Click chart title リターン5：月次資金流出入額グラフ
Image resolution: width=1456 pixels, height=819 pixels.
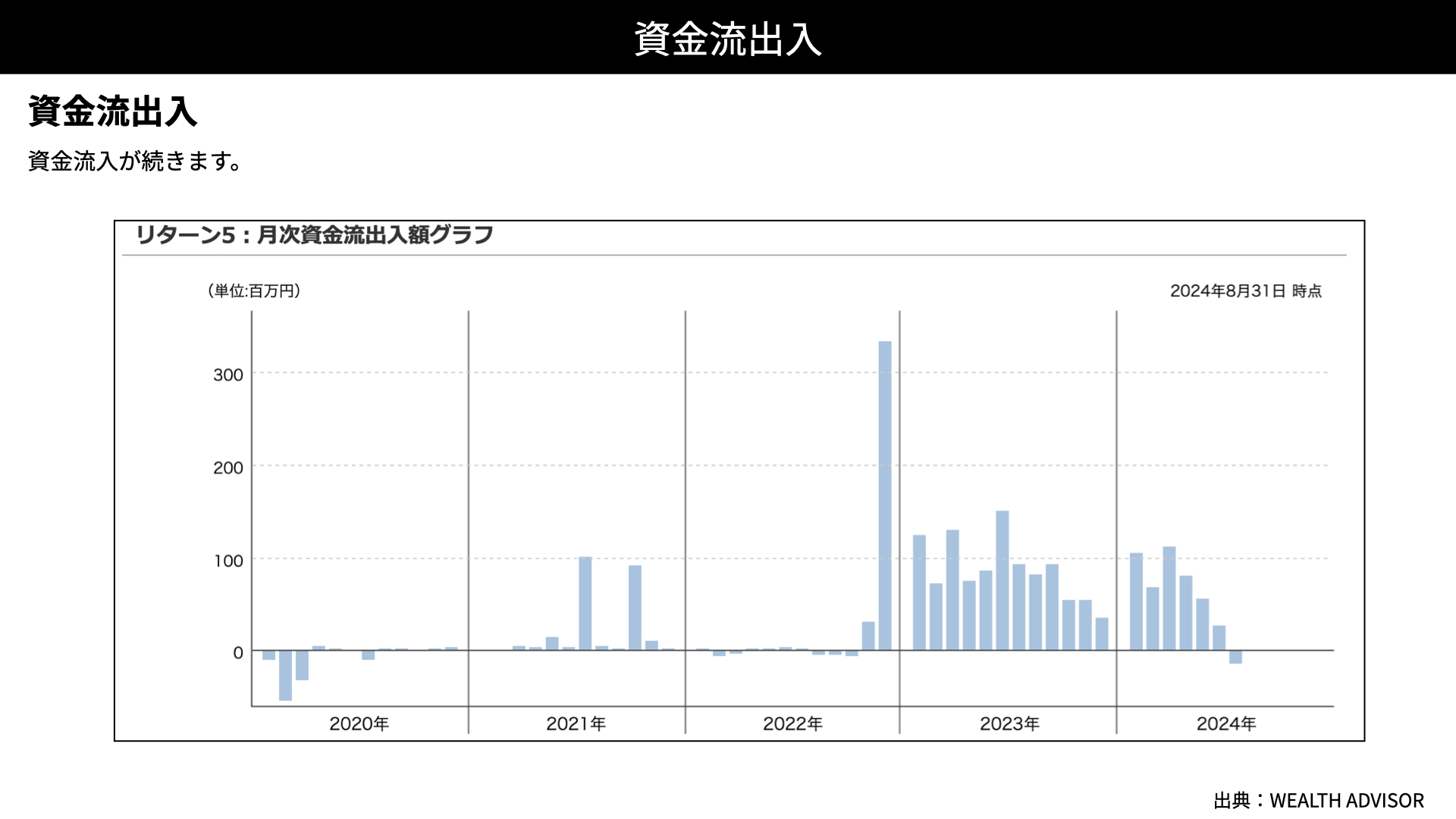coord(315,235)
